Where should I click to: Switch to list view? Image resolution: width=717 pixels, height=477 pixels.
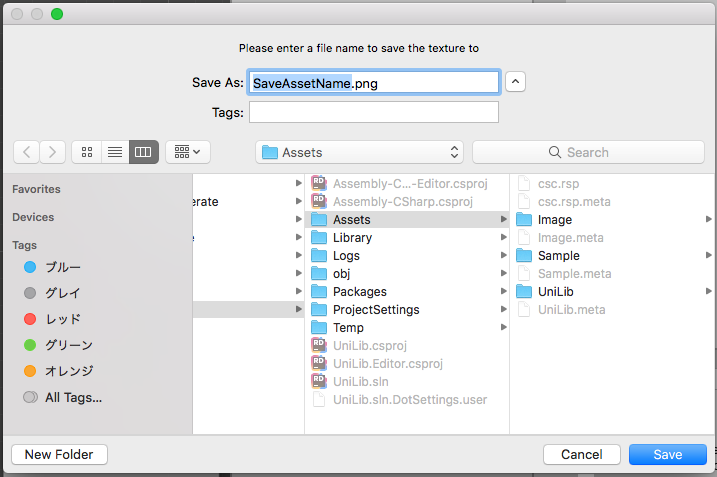[115, 152]
